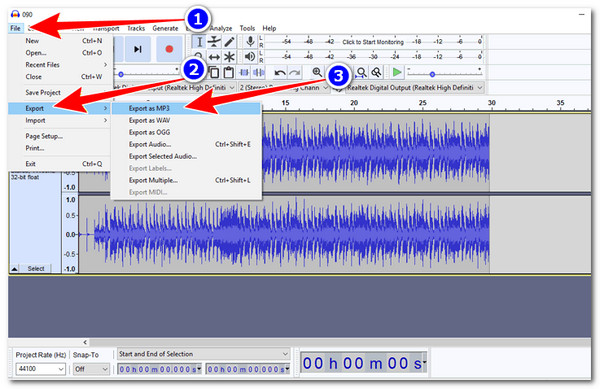Screen dimensions: 600x389
Task: Collapse the track using the triangle button
Action: tap(14, 269)
